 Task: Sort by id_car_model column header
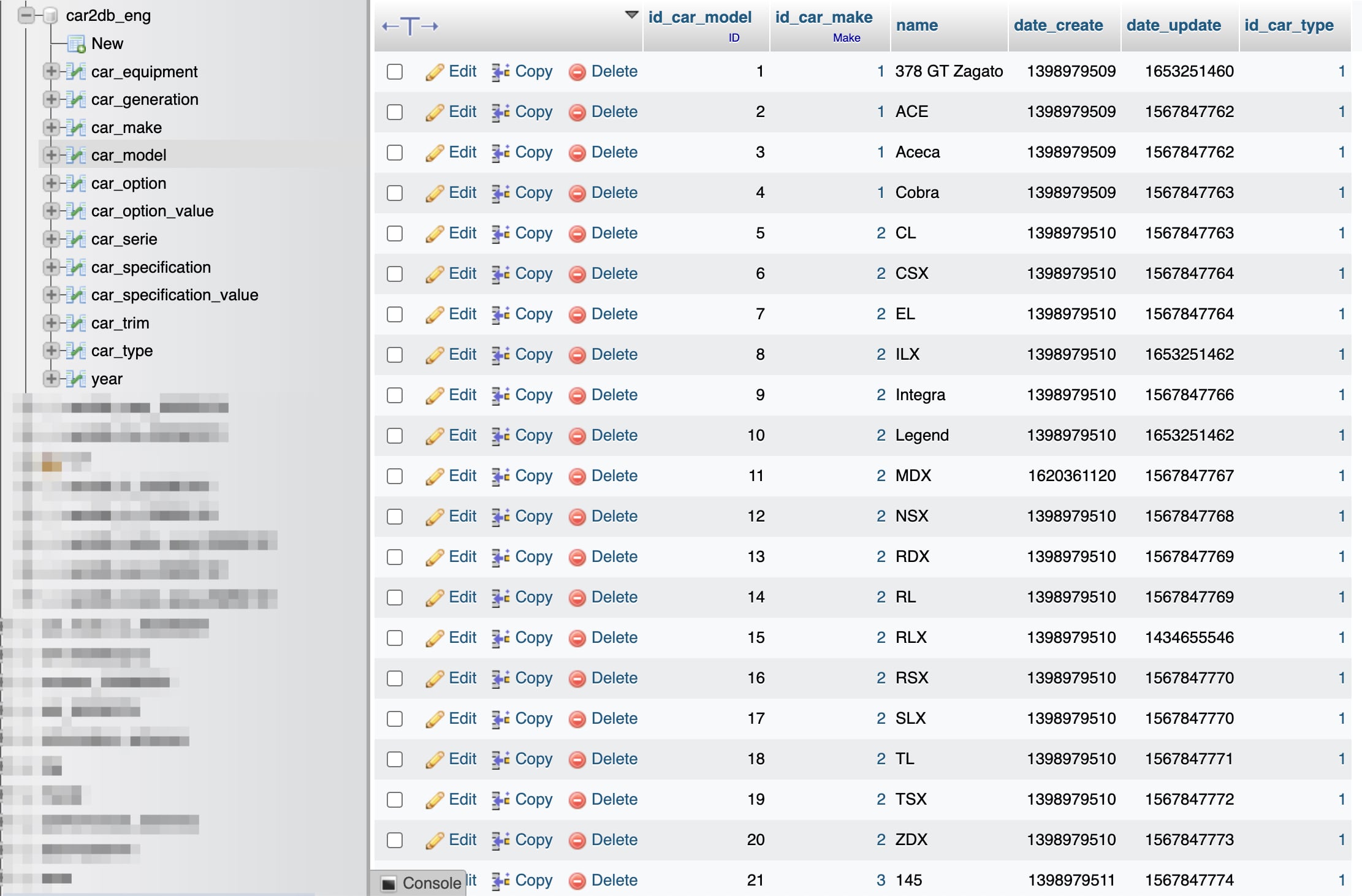700,17
